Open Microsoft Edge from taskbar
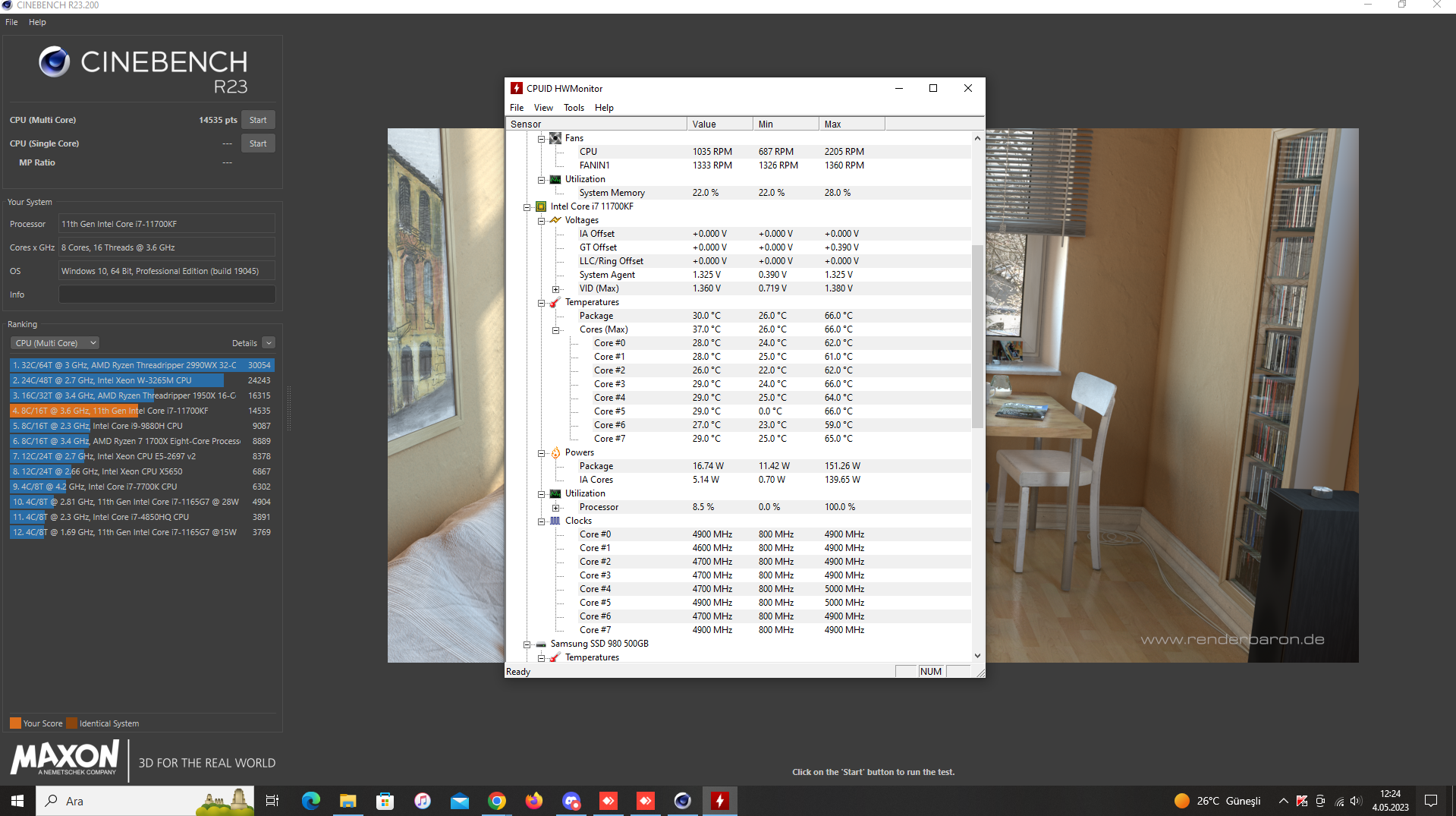The width and height of the screenshot is (1456, 816). click(x=310, y=801)
